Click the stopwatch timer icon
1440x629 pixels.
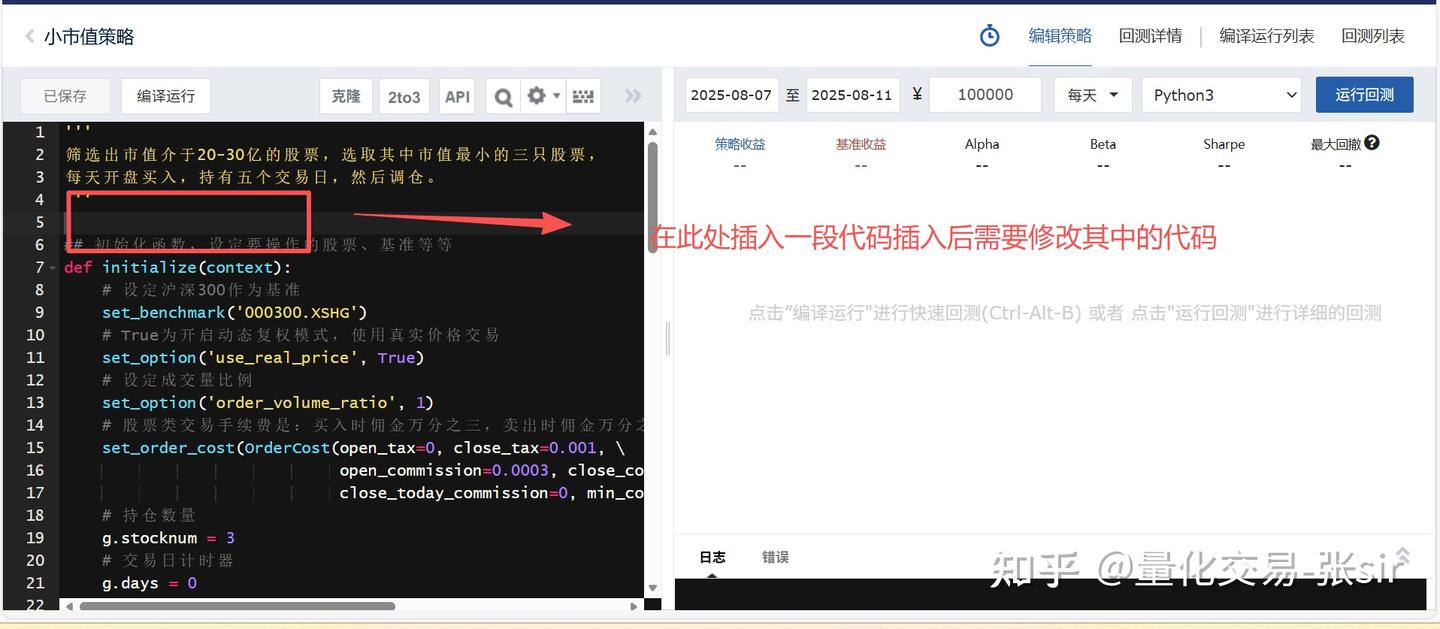click(989, 36)
